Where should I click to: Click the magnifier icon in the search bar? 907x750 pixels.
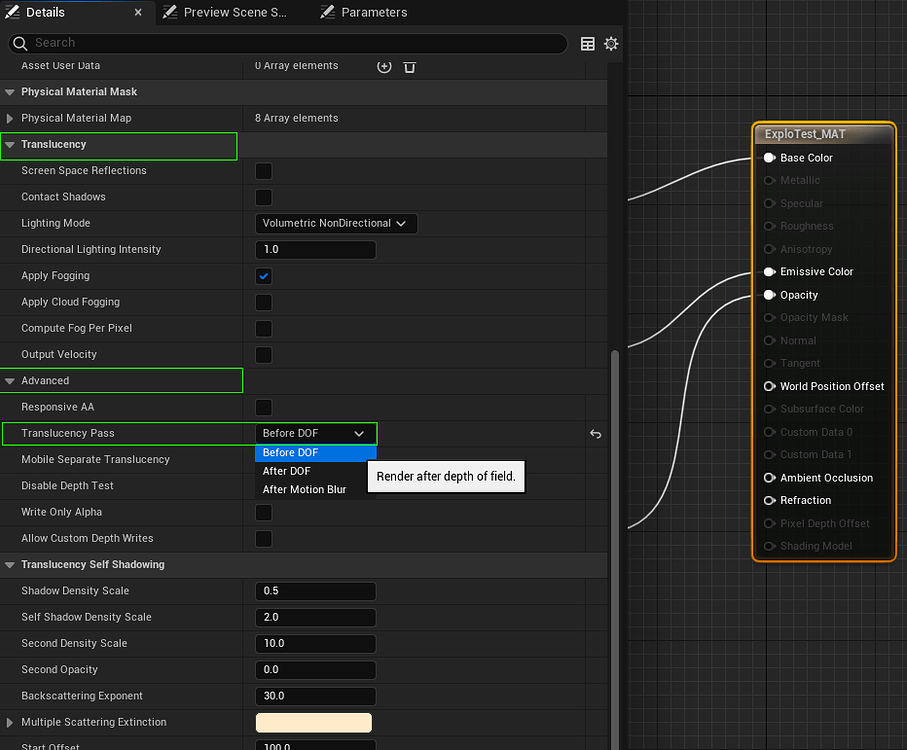click(20, 43)
